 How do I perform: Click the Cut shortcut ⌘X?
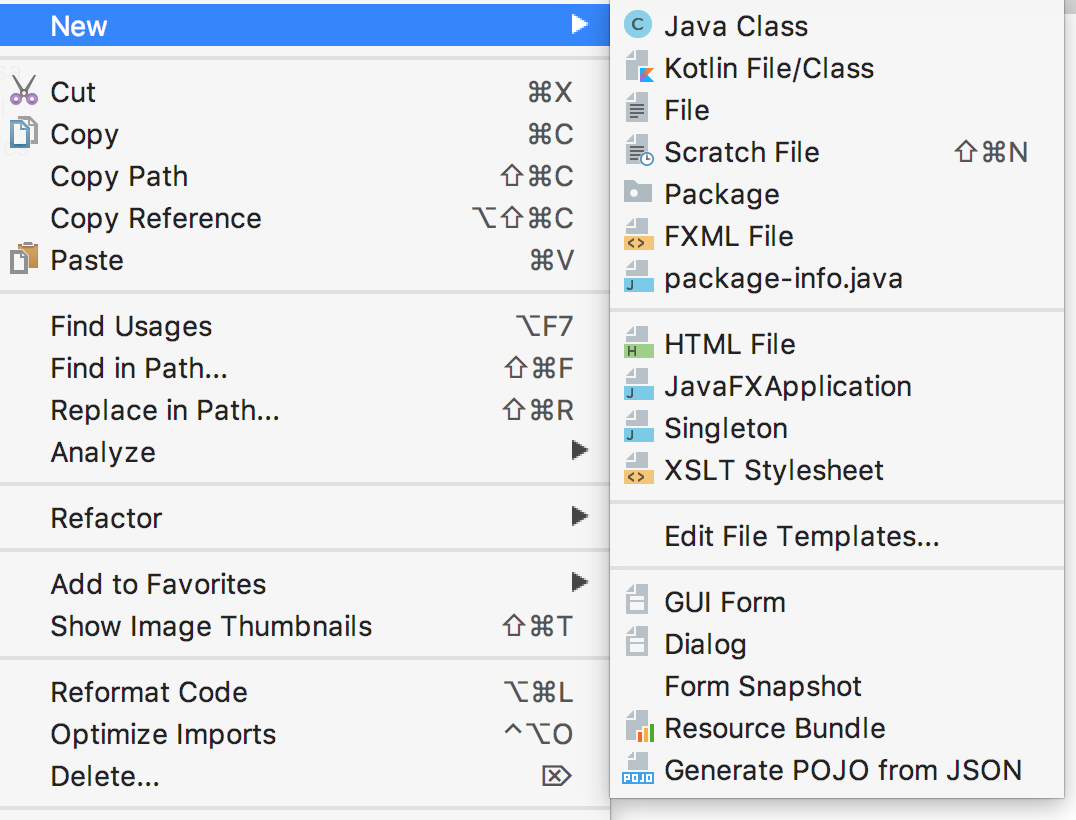pos(550,92)
